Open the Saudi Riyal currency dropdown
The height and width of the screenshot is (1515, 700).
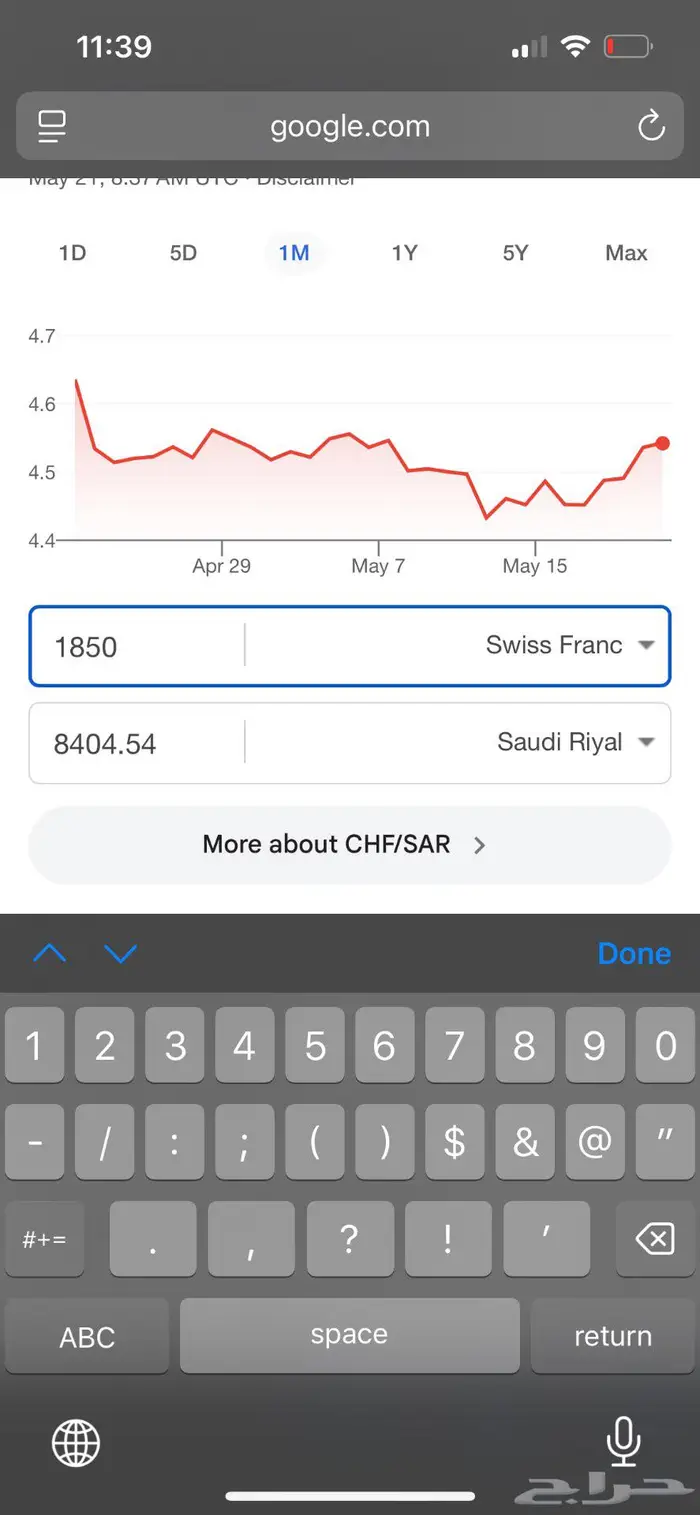(576, 743)
